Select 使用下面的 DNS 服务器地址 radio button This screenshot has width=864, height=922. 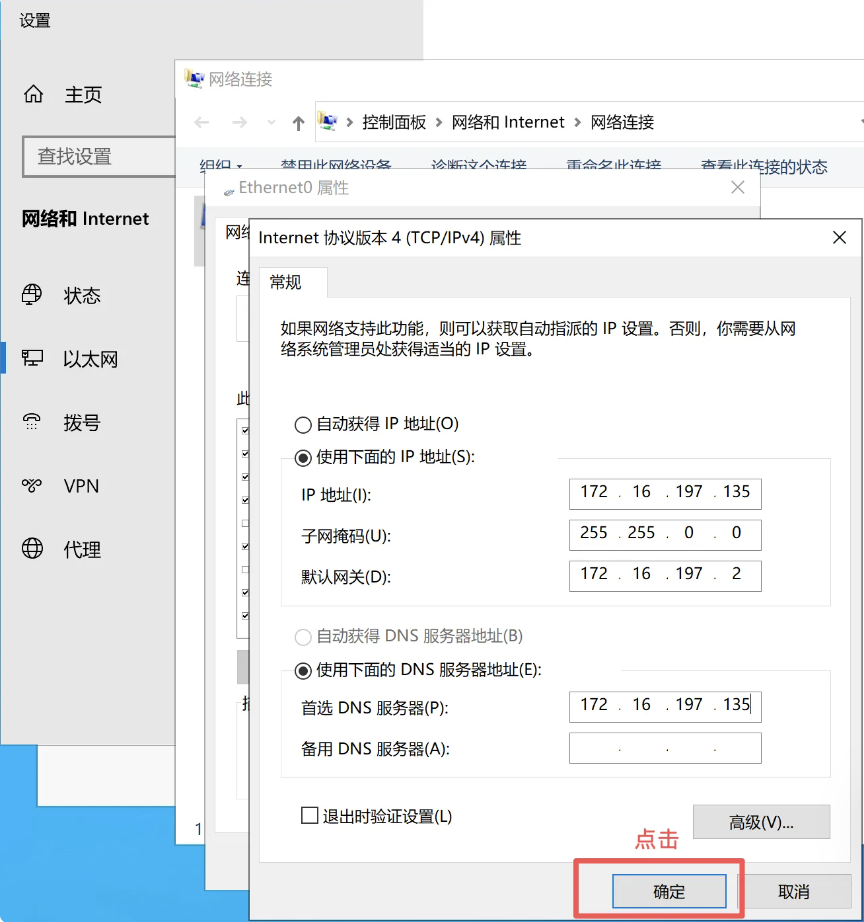point(303,670)
